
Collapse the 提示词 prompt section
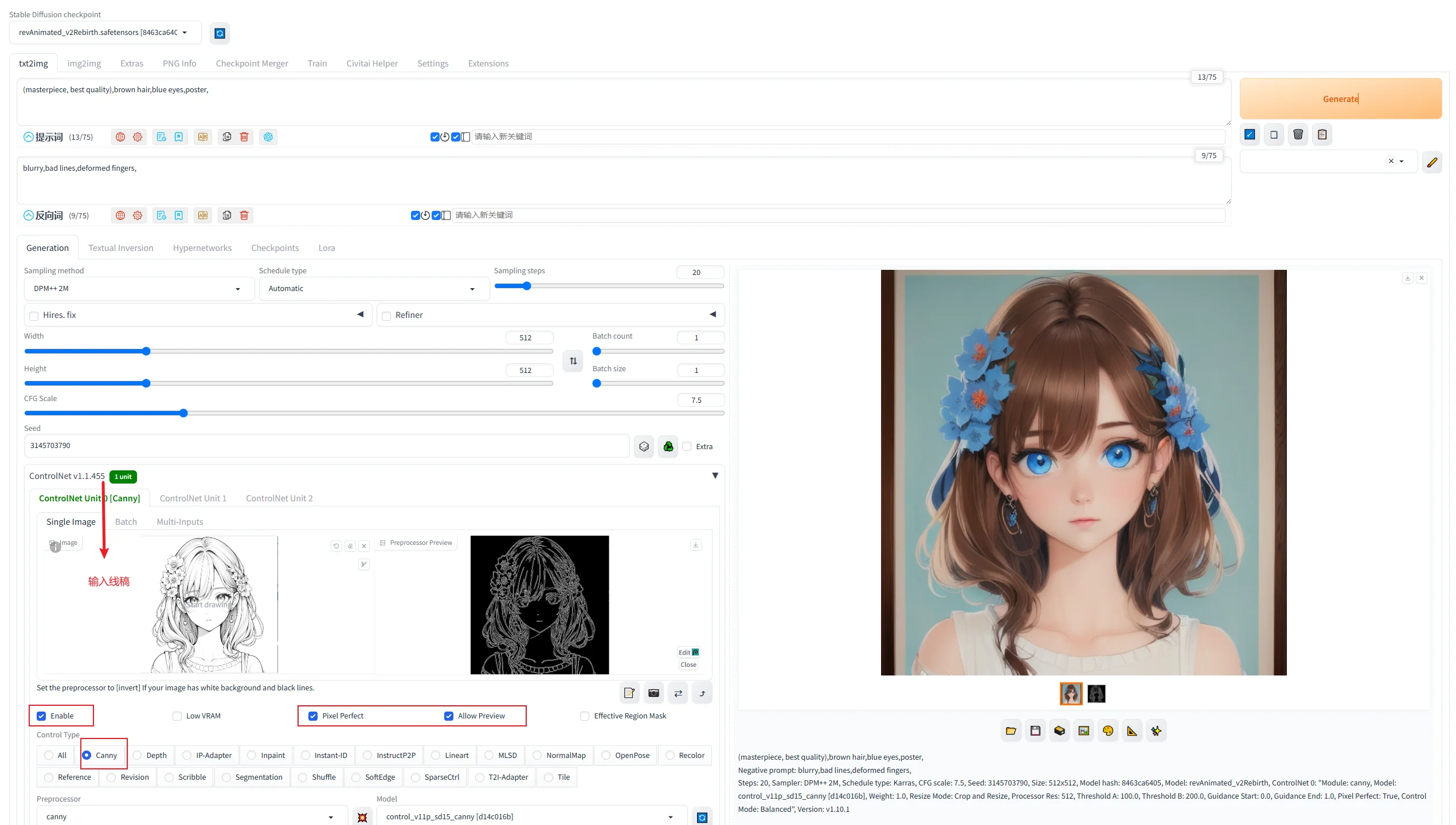[x=28, y=137]
